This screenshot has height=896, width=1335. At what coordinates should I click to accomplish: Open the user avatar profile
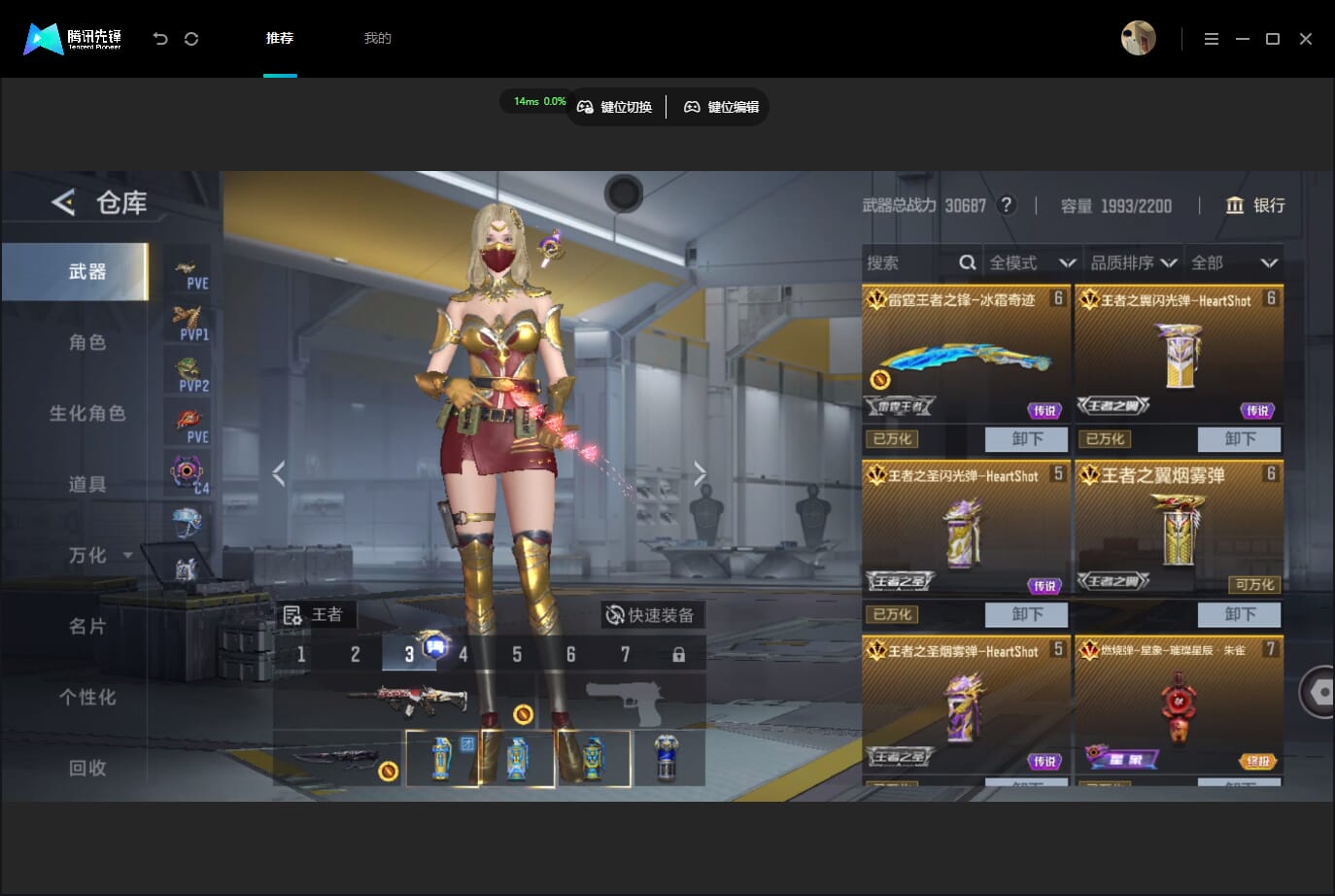coord(1139,38)
